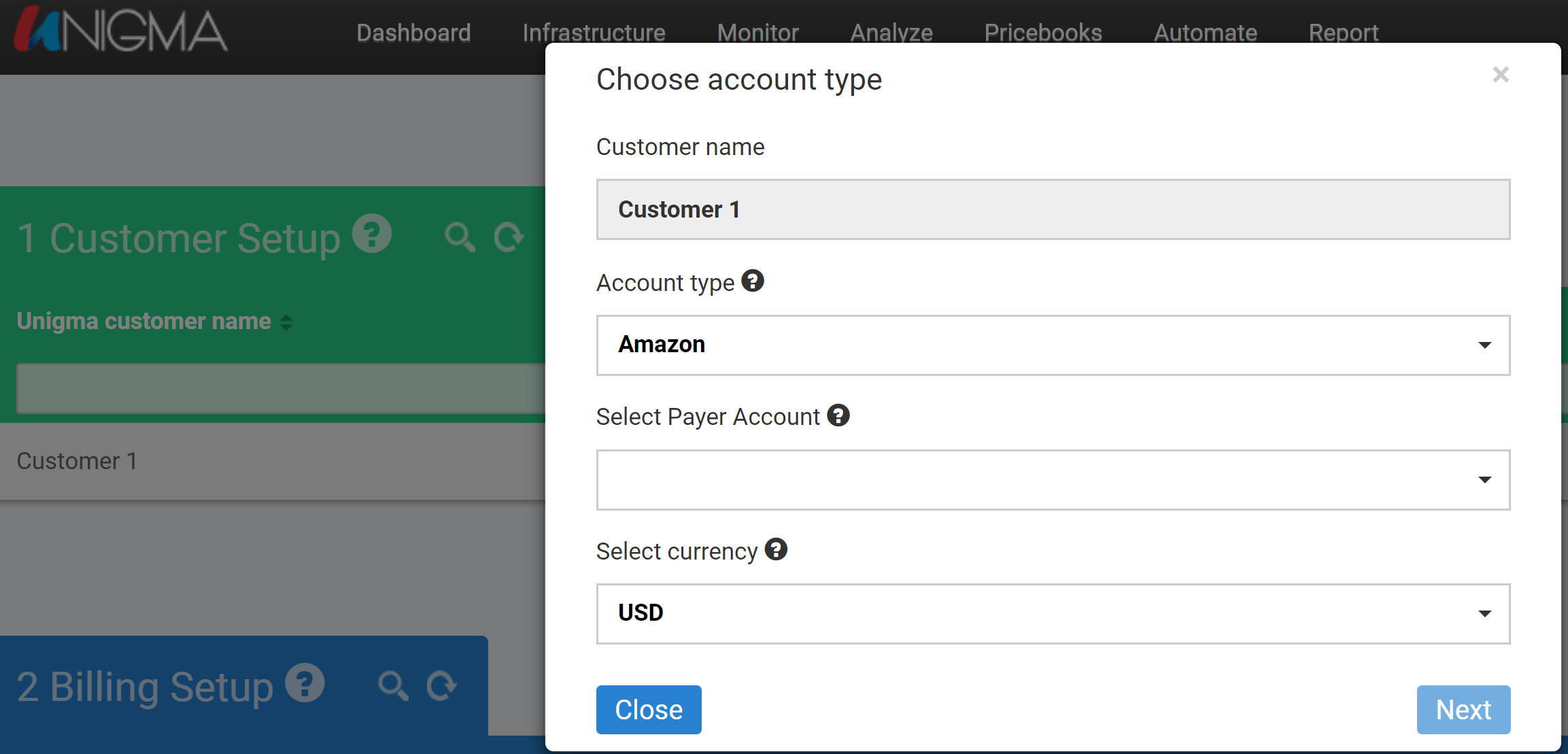
Task: Refresh the Billing Setup panel
Action: [442, 685]
